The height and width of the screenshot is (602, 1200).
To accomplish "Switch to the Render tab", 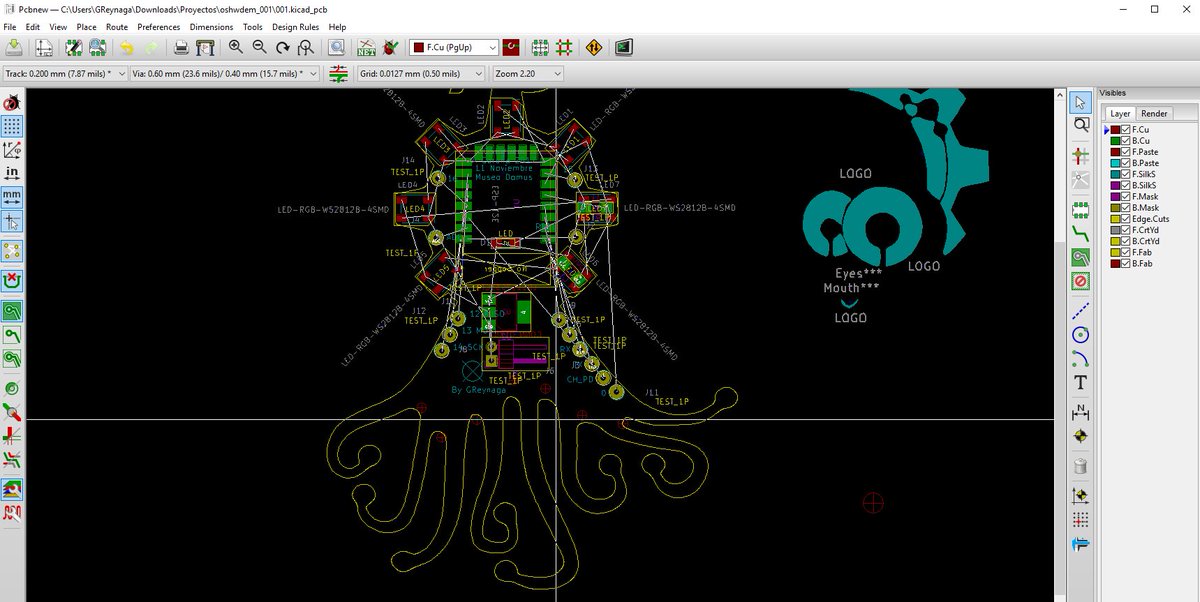I will tap(1153, 114).
